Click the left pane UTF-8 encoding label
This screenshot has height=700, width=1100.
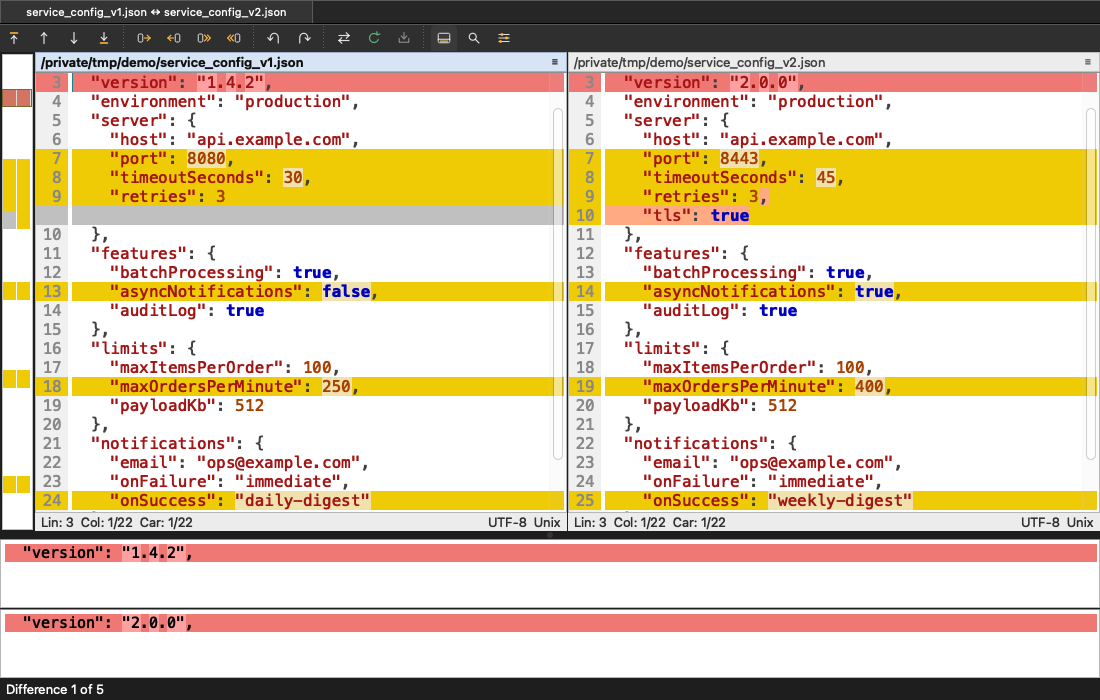(507, 523)
